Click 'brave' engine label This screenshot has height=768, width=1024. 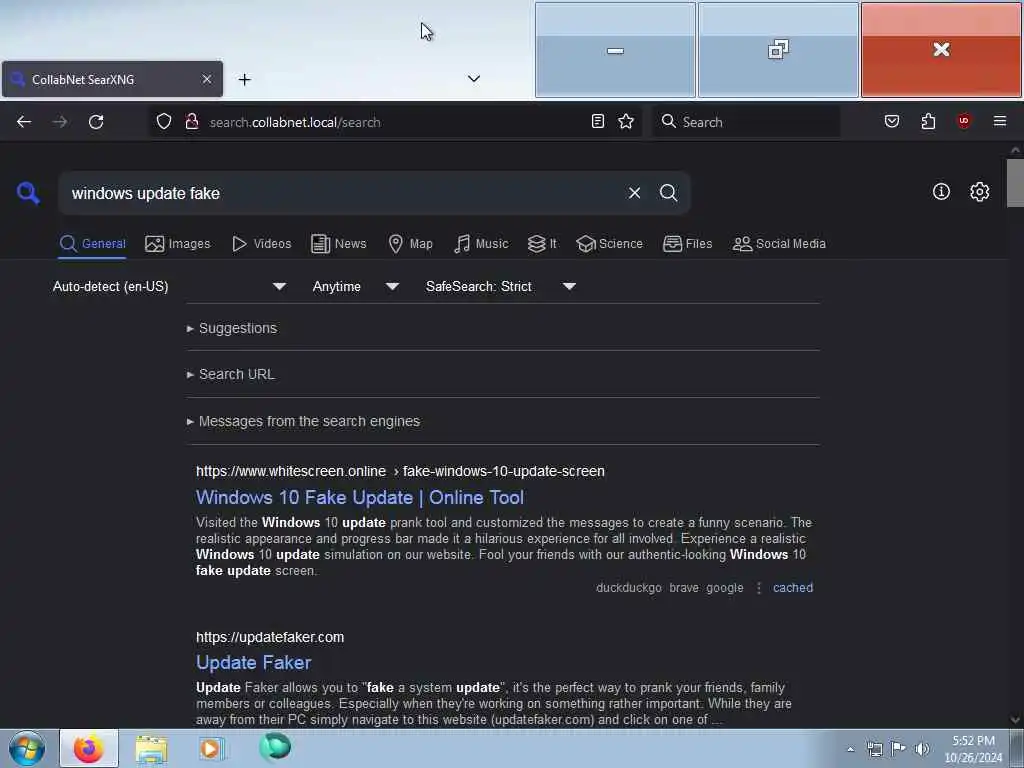click(x=684, y=588)
